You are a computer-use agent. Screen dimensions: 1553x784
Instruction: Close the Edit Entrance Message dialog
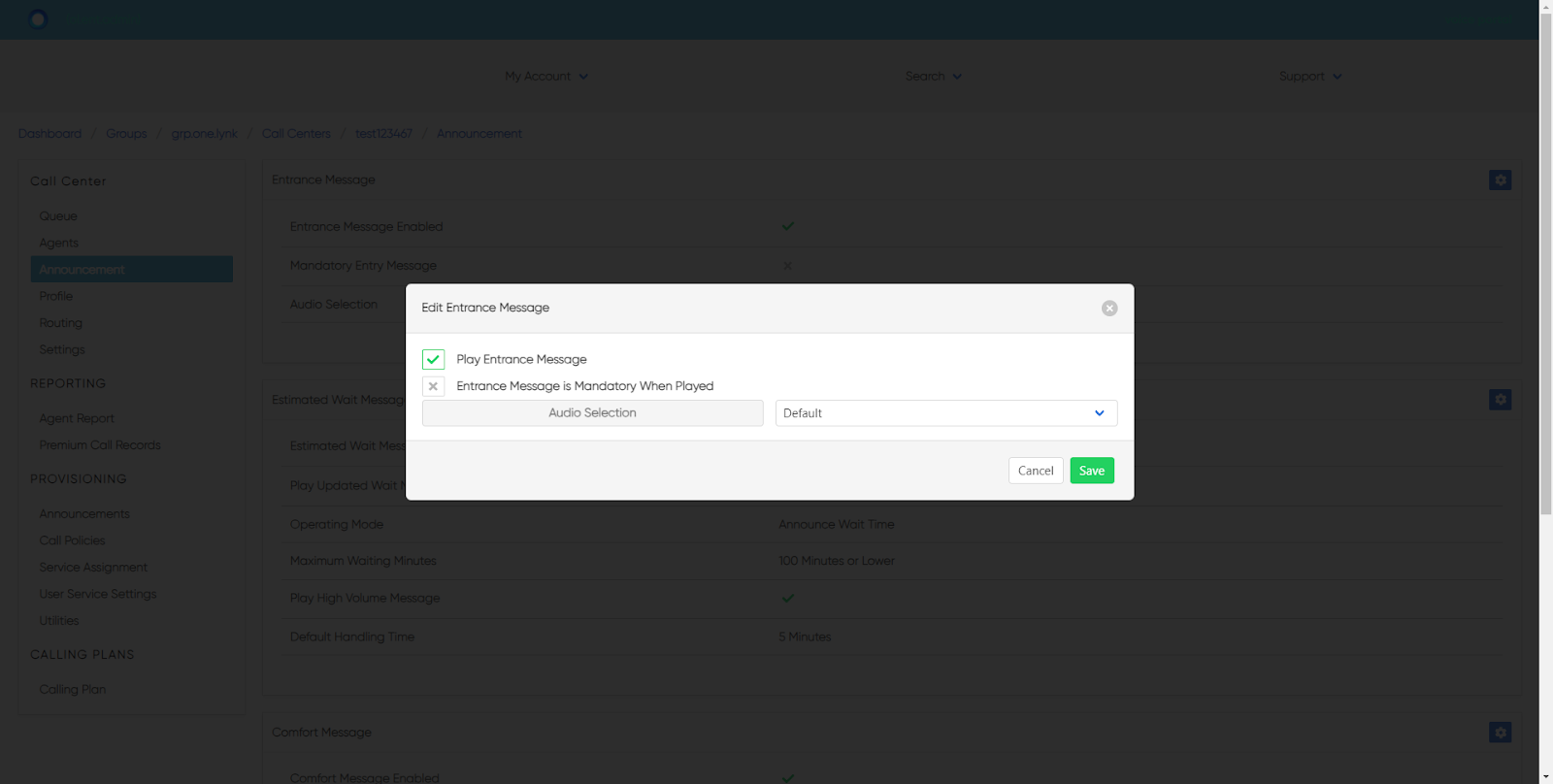pyautogui.click(x=1109, y=309)
